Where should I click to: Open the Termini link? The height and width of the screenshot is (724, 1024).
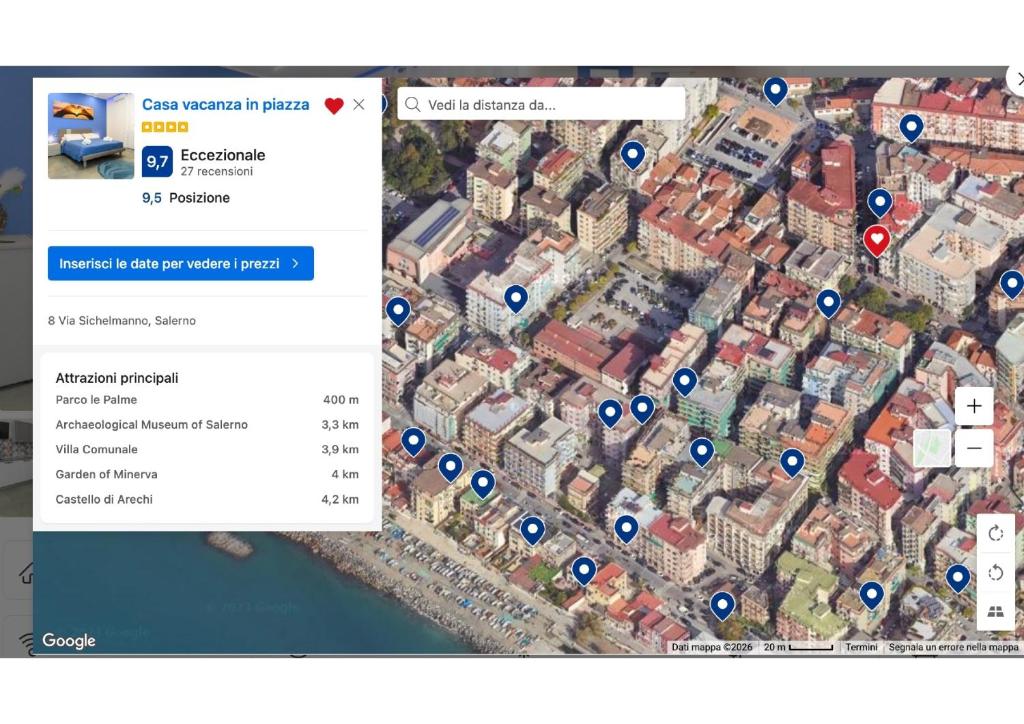pyautogui.click(x=861, y=647)
